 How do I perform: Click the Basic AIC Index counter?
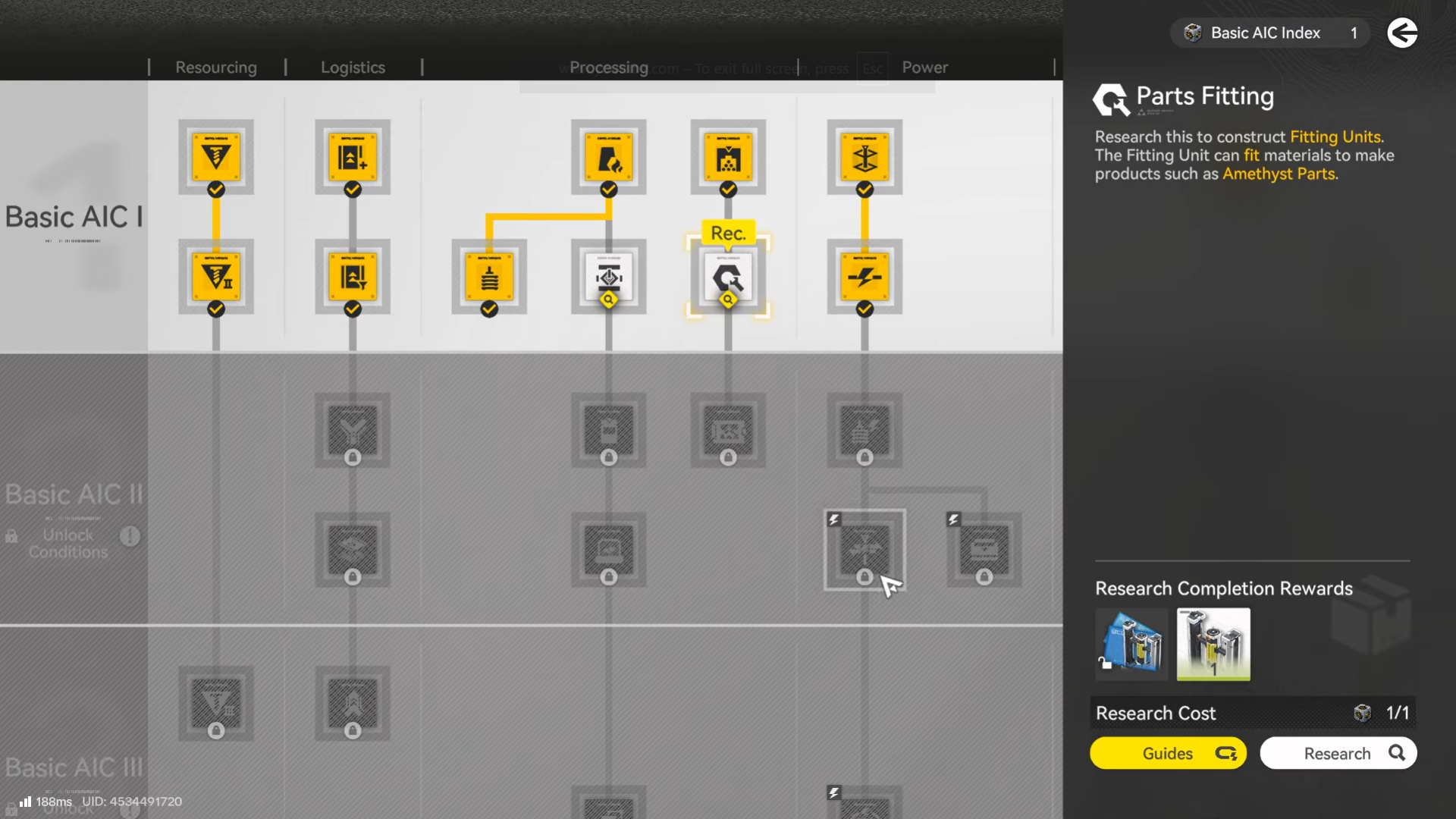click(x=1270, y=33)
